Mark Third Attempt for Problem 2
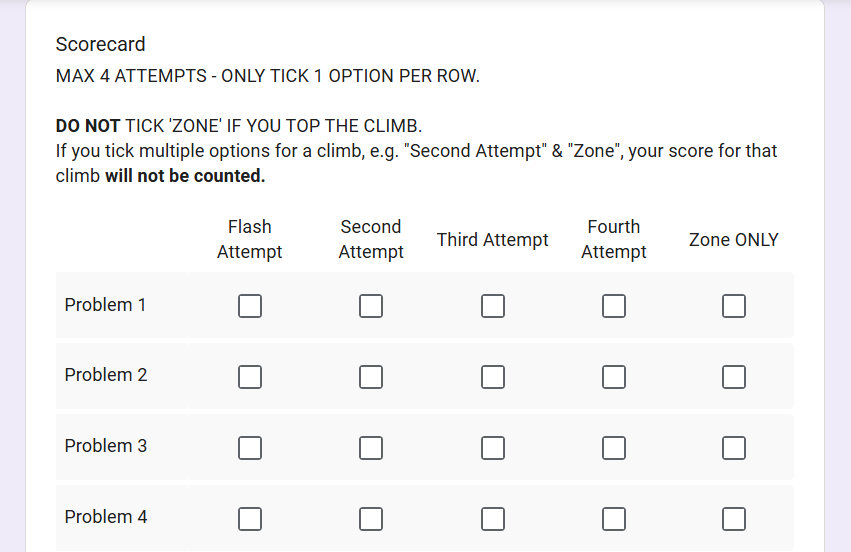Viewport: 851px width, 552px height. click(493, 377)
